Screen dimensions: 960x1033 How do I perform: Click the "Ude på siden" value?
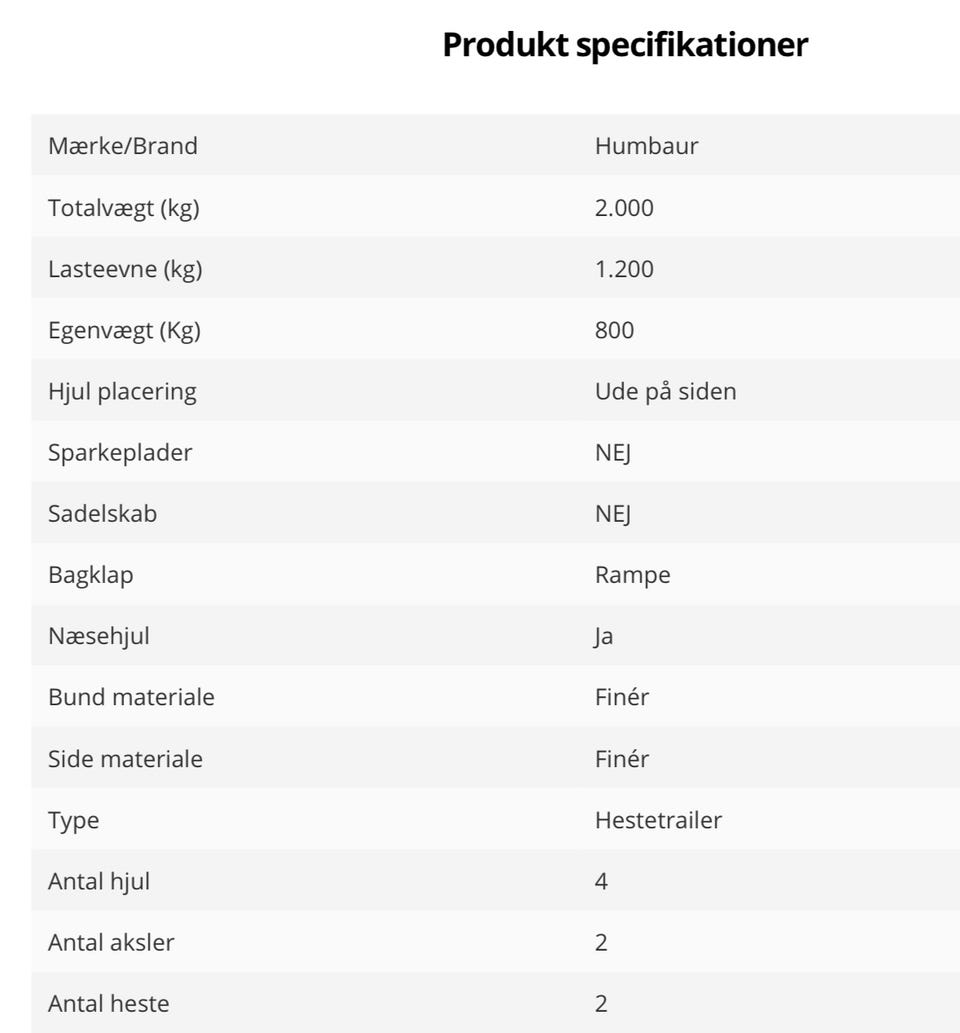(665, 391)
